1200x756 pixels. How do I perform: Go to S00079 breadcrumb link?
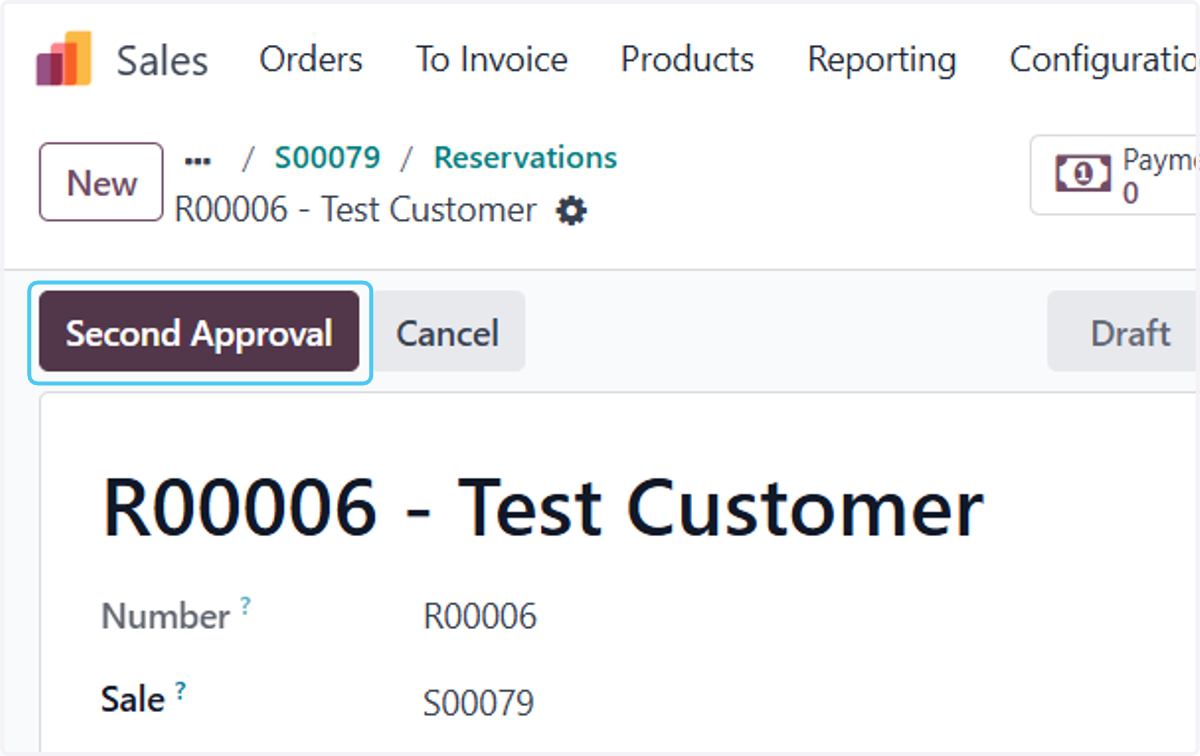[328, 158]
